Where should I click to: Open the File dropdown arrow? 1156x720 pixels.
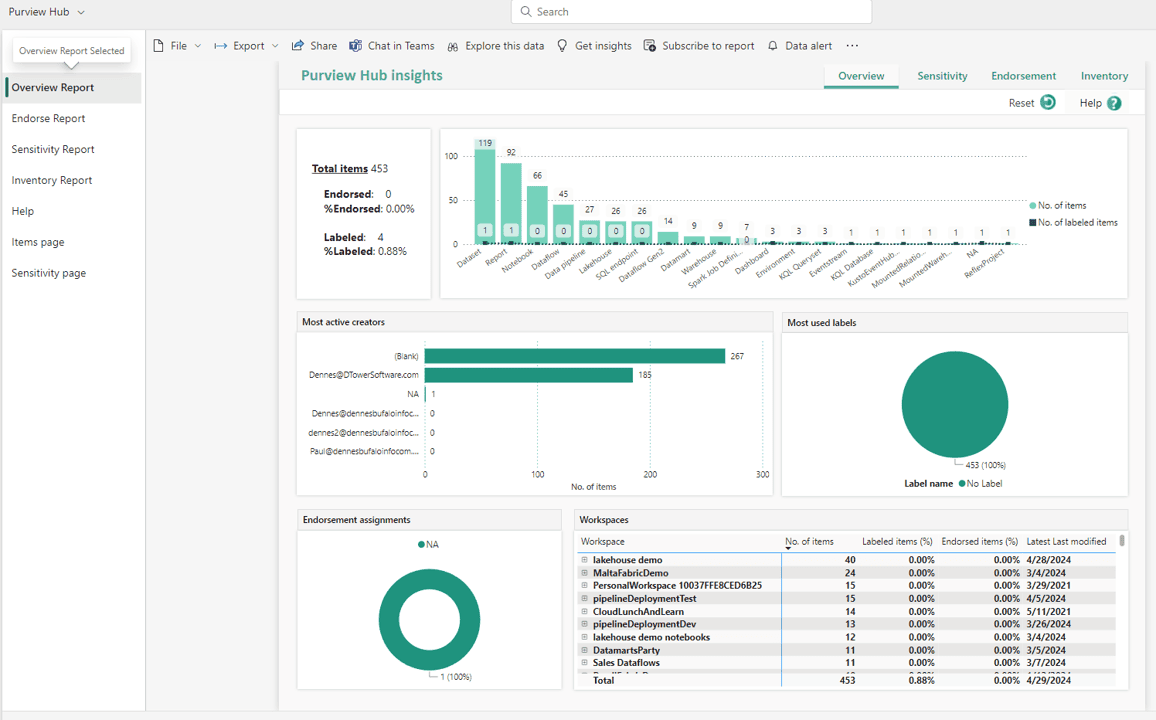pos(198,46)
